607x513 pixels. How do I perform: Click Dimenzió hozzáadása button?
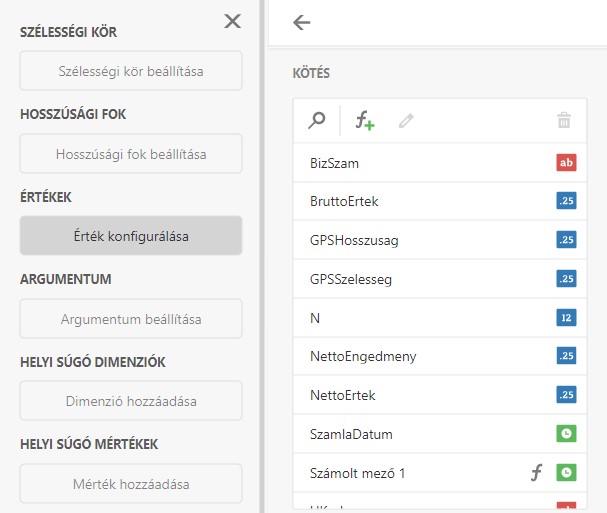pos(131,401)
